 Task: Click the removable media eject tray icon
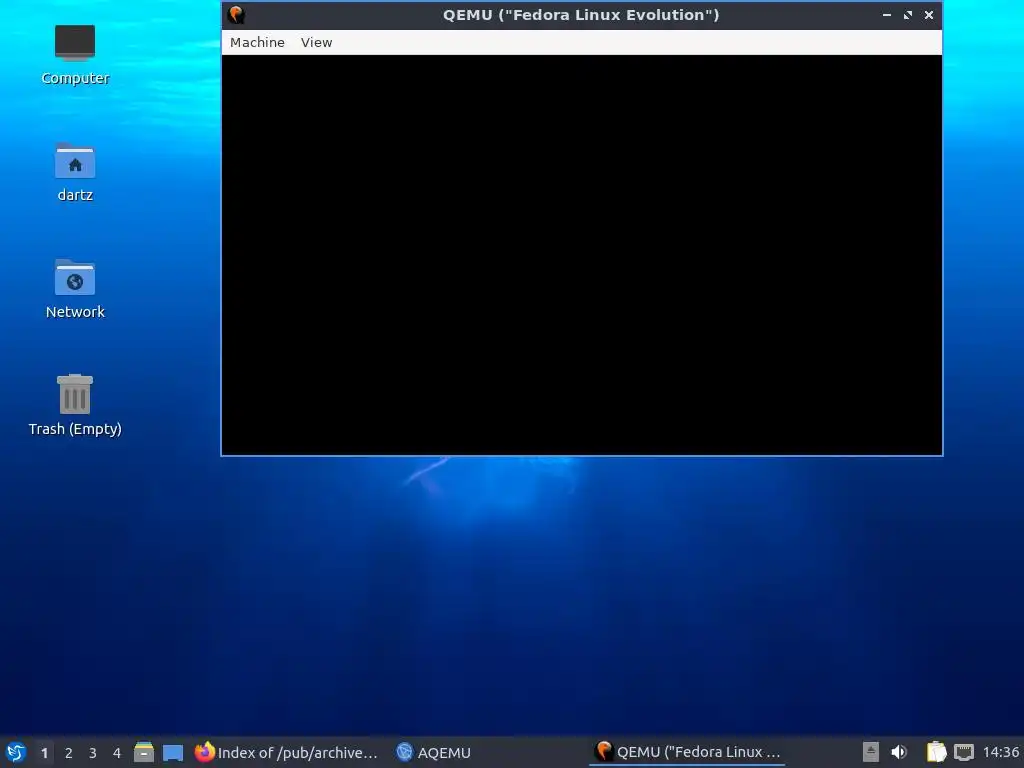click(871, 752)
